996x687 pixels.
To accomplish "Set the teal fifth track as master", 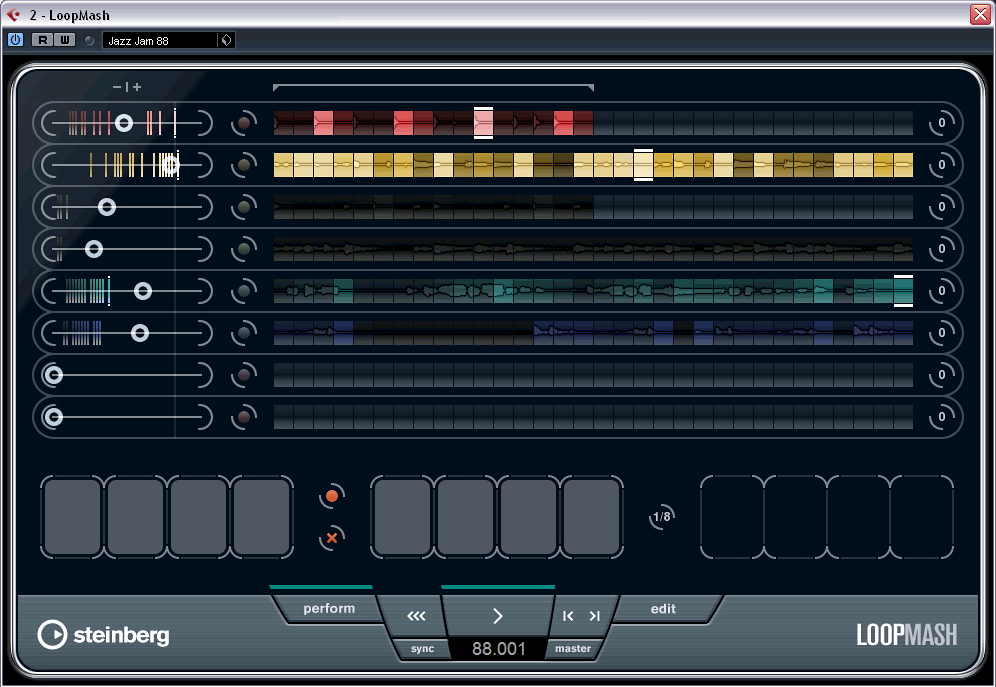I will point(244,291).
